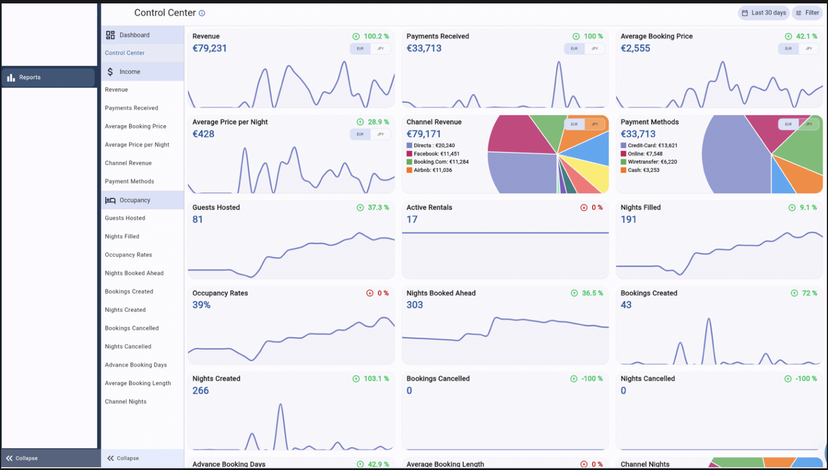Collapse the dark left navigation sidebar
The image size is (828, 470).
pyautogui.click(x=22, y=458)
